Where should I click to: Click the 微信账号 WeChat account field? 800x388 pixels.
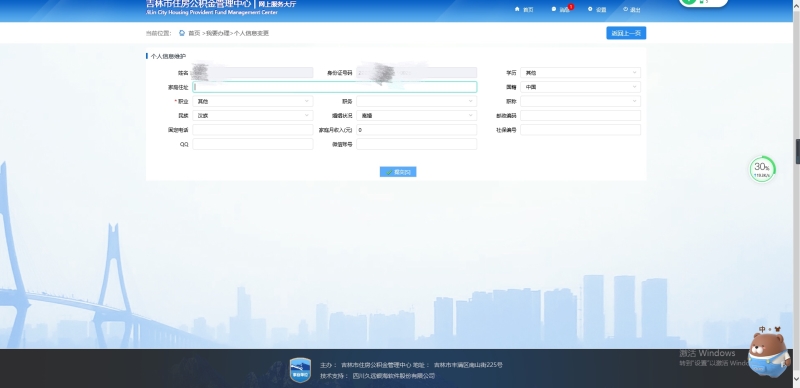tap(416, 144)
